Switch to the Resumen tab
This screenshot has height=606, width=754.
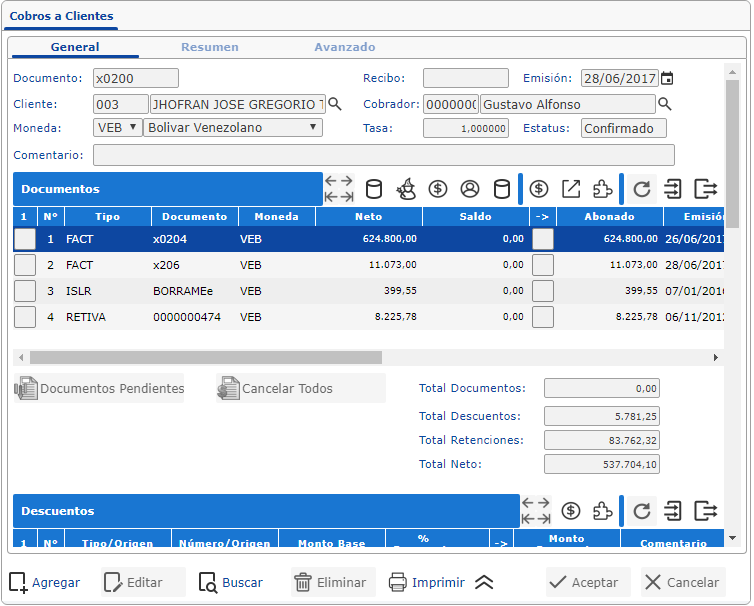click(x=210, y=47)
